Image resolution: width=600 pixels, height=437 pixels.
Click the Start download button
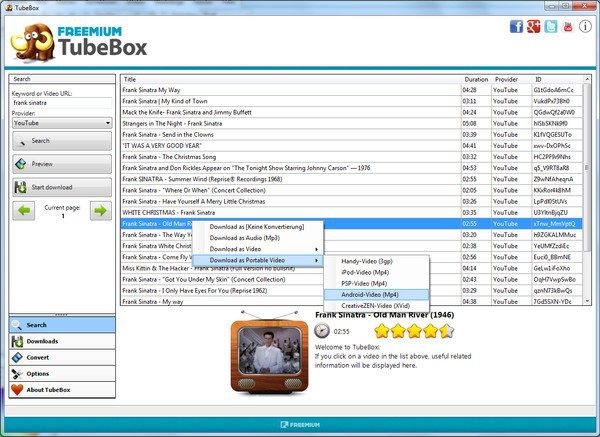61,186
